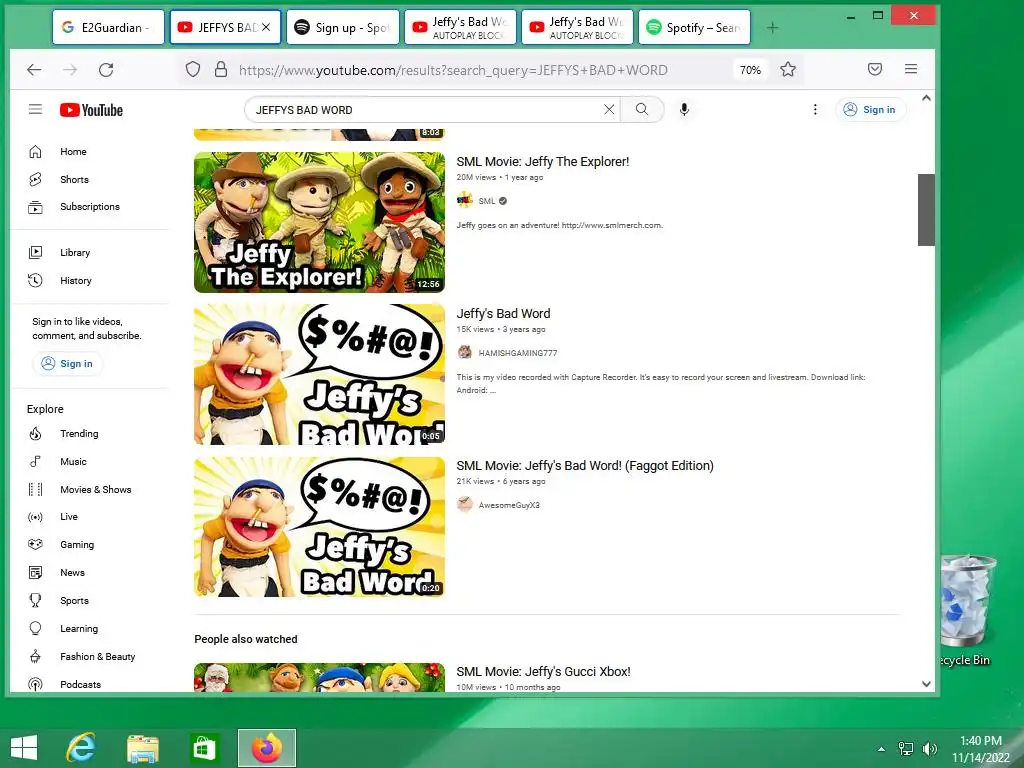This screenshot has width=1024, height=768.
Task: Open the Firefox application menu
Action: coord(911,69)
